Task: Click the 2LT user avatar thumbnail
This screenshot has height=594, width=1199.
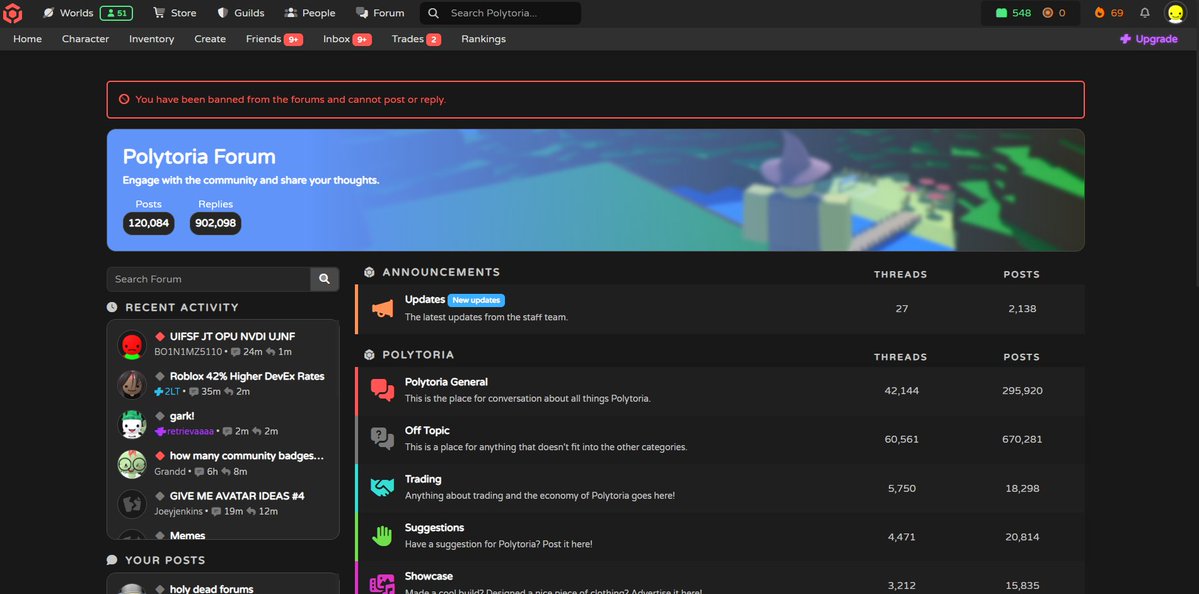Action: pyautogui.click(x=132, y=385)
